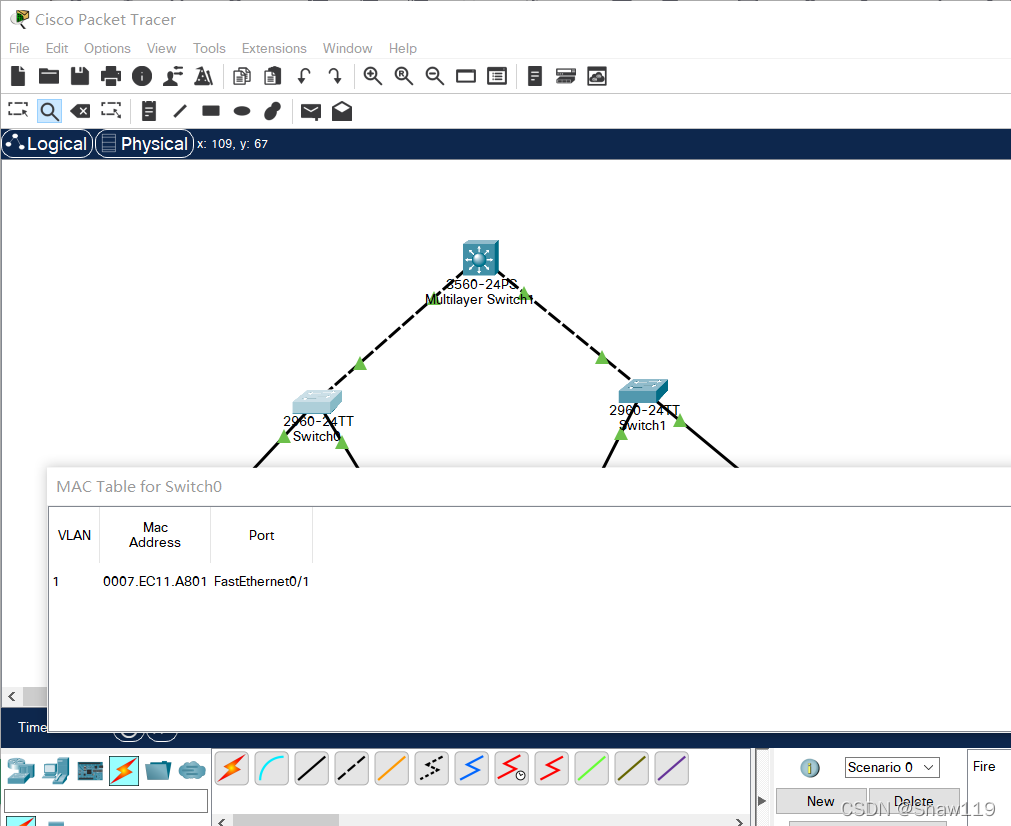Select the Draw Rectangle tool

(211, 111)
